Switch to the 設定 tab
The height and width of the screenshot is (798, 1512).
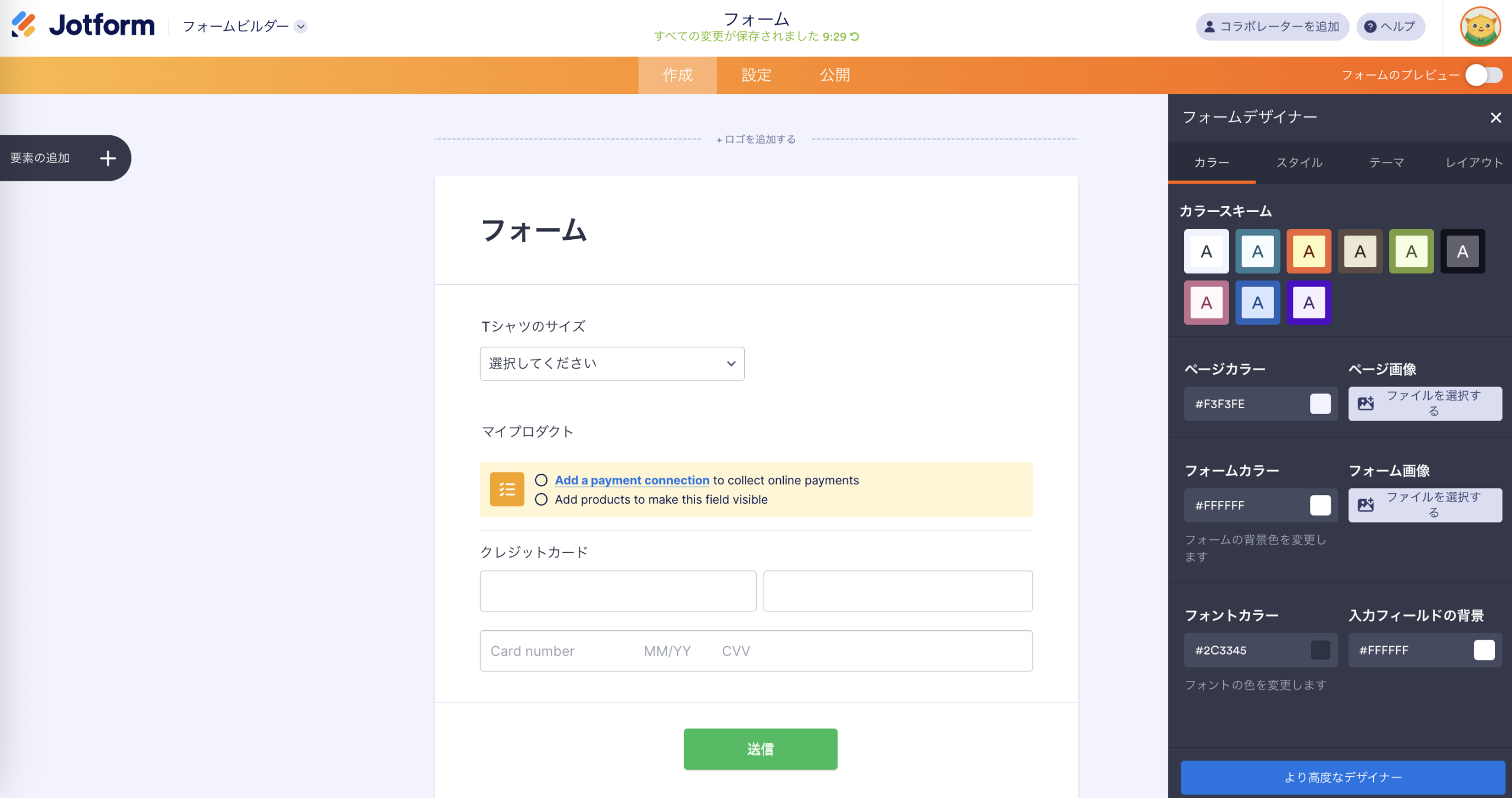click(757, 75)
